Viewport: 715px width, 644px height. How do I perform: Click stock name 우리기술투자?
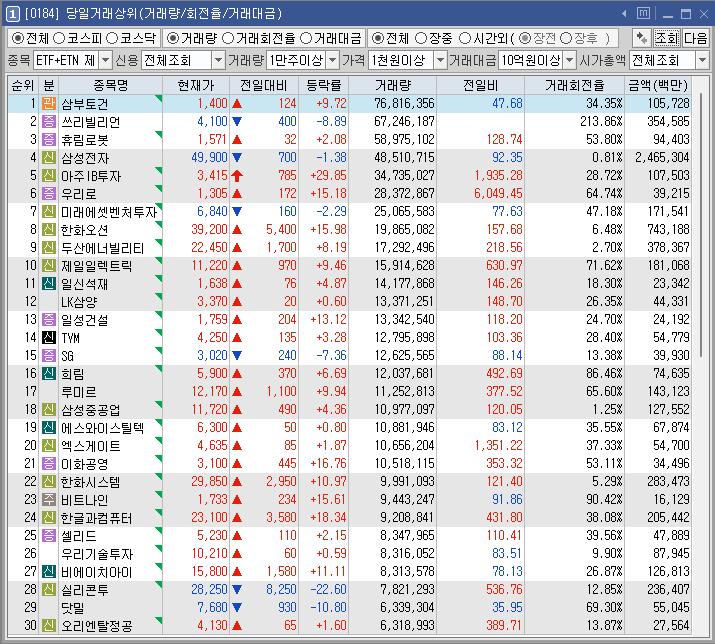97,554
